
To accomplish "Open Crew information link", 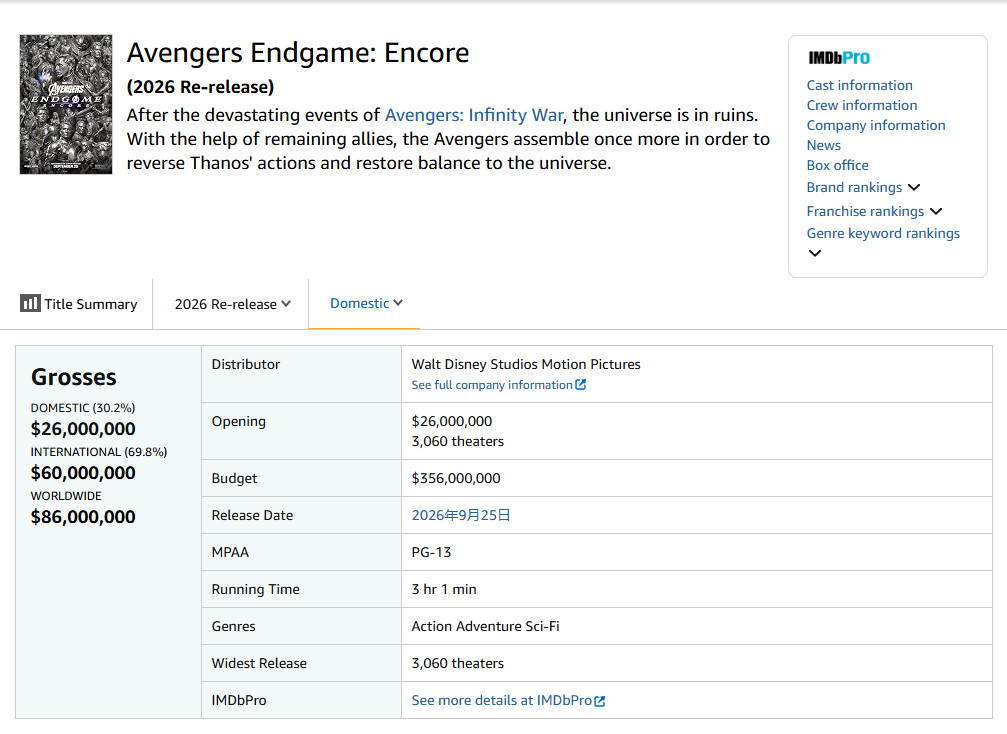I will click(x=862, y=105).
